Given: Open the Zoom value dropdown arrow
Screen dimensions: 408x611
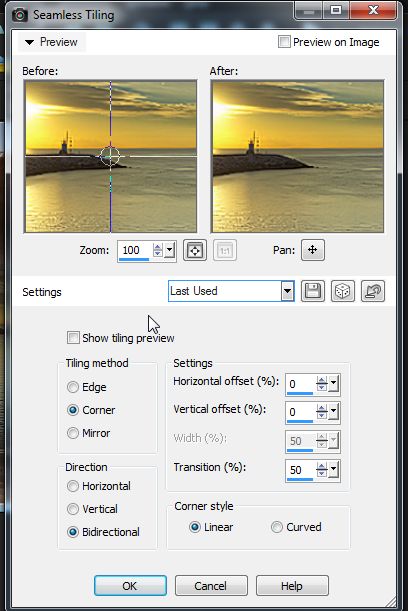Looking at the screenshot, I should coord(170,250).
